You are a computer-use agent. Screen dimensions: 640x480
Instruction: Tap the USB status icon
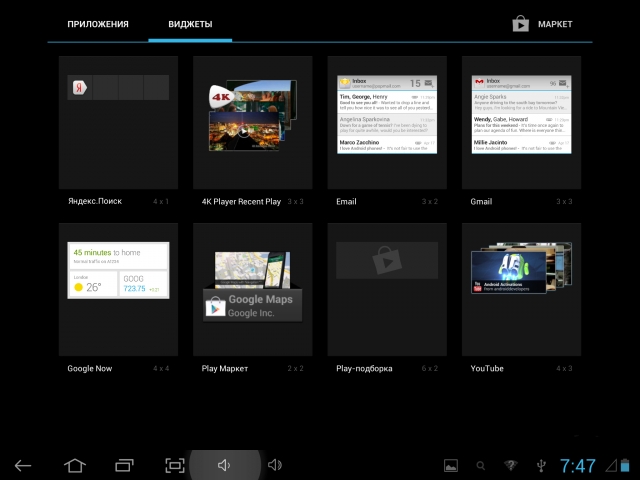pyautogui.click(x=540, y=465)
